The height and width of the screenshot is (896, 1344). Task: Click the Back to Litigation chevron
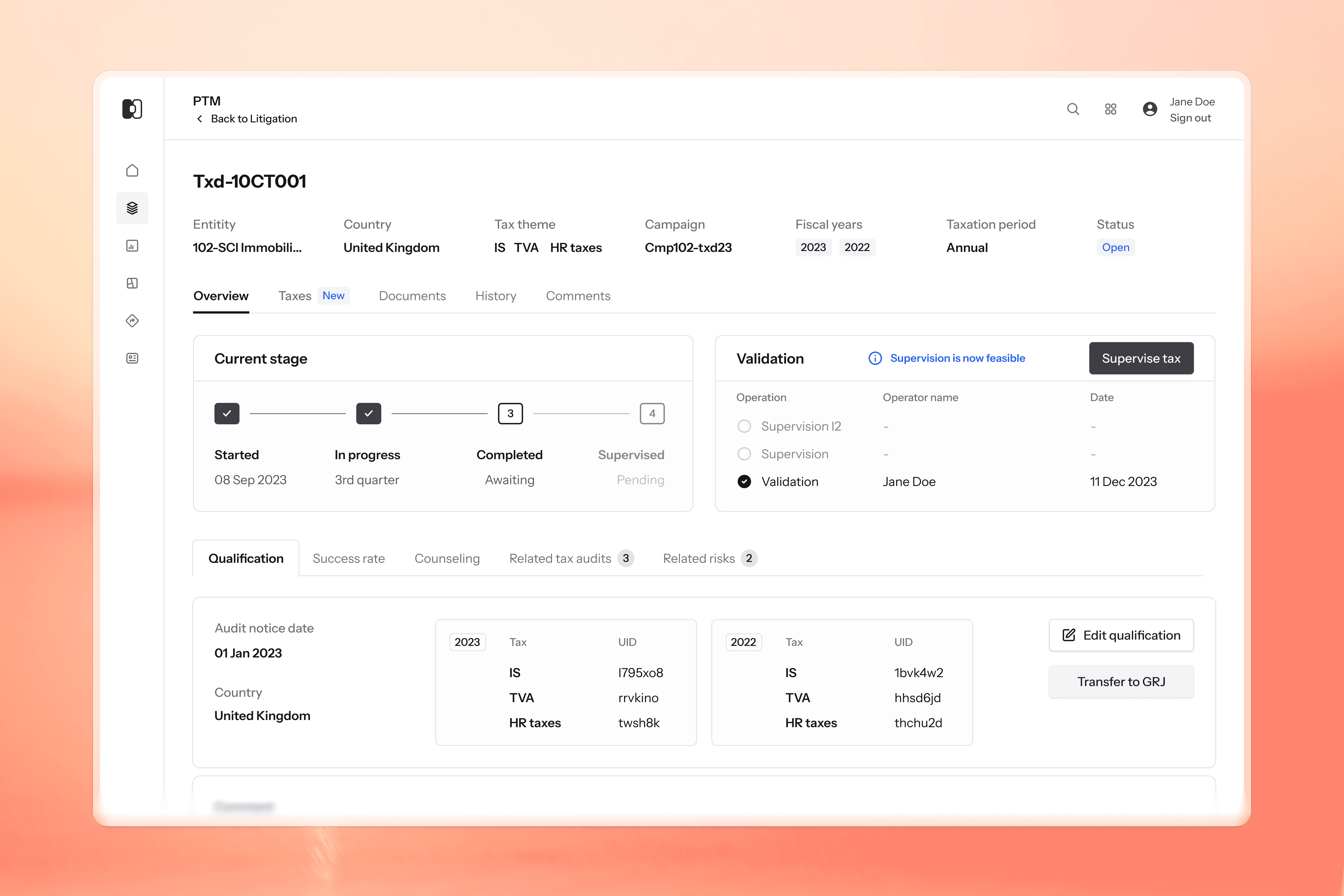tap(200, 119)
